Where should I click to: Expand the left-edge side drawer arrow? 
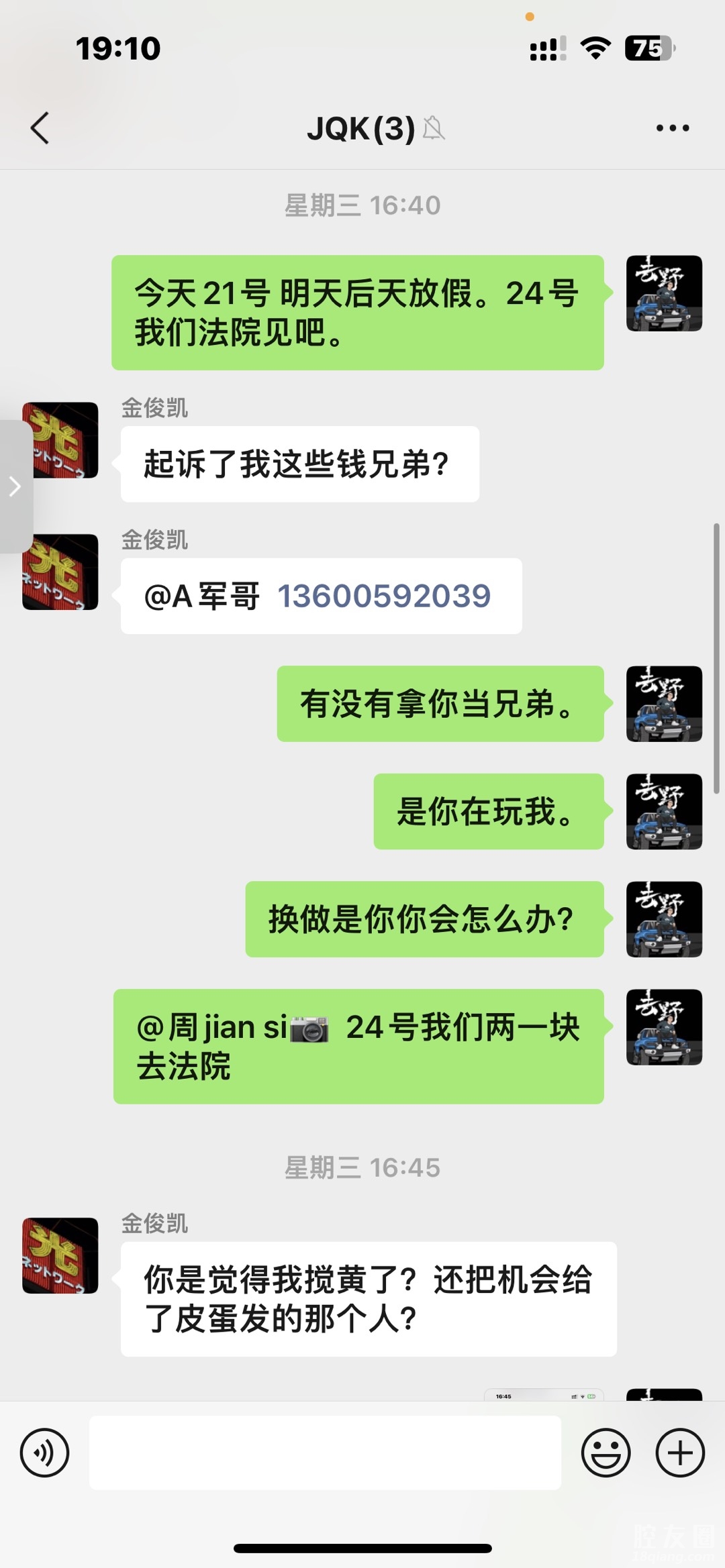[15, 486]
